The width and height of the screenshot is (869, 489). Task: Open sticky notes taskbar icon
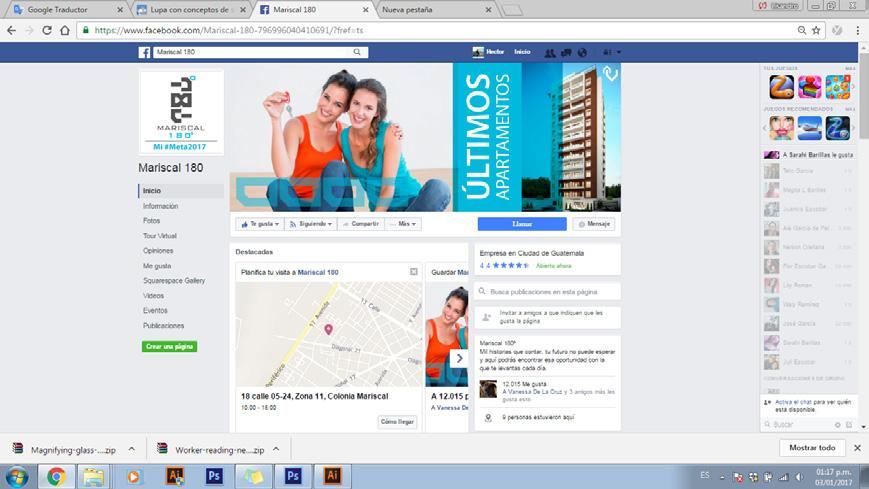[x=253, y=477]
